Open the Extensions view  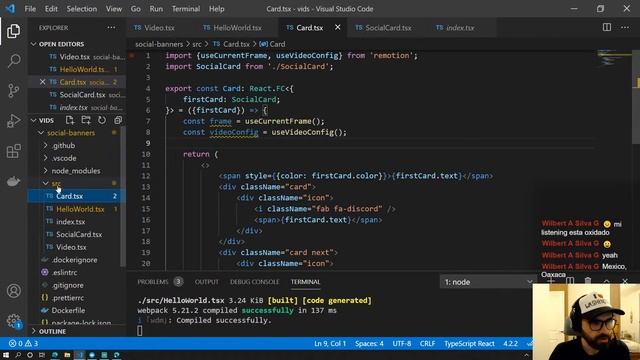coord(13,151)
